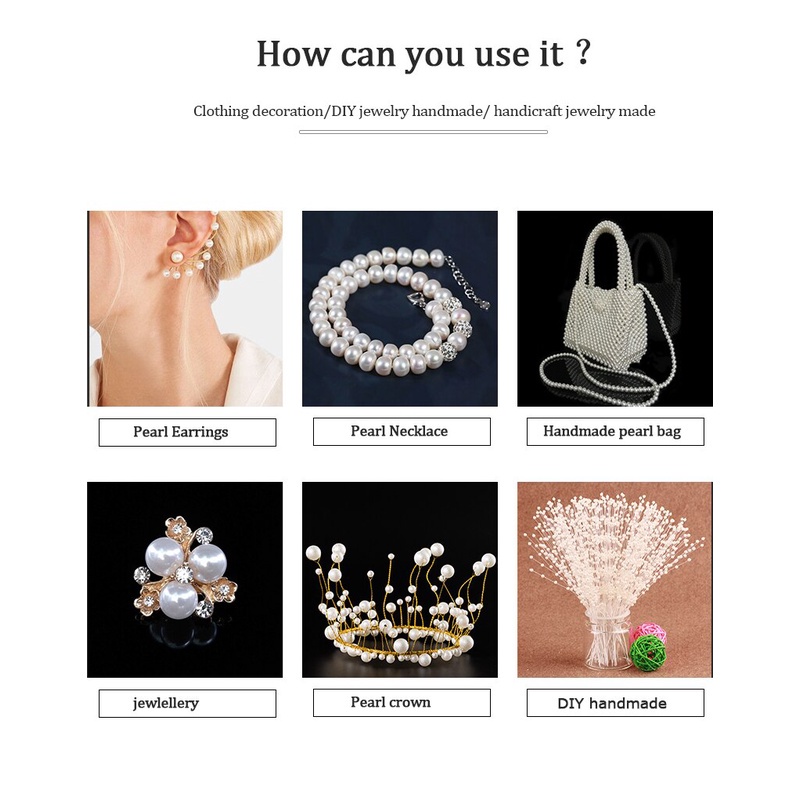Open the pearl brooch jewellery image
Viewport: 800px width, 800px height.
point(185,580)
